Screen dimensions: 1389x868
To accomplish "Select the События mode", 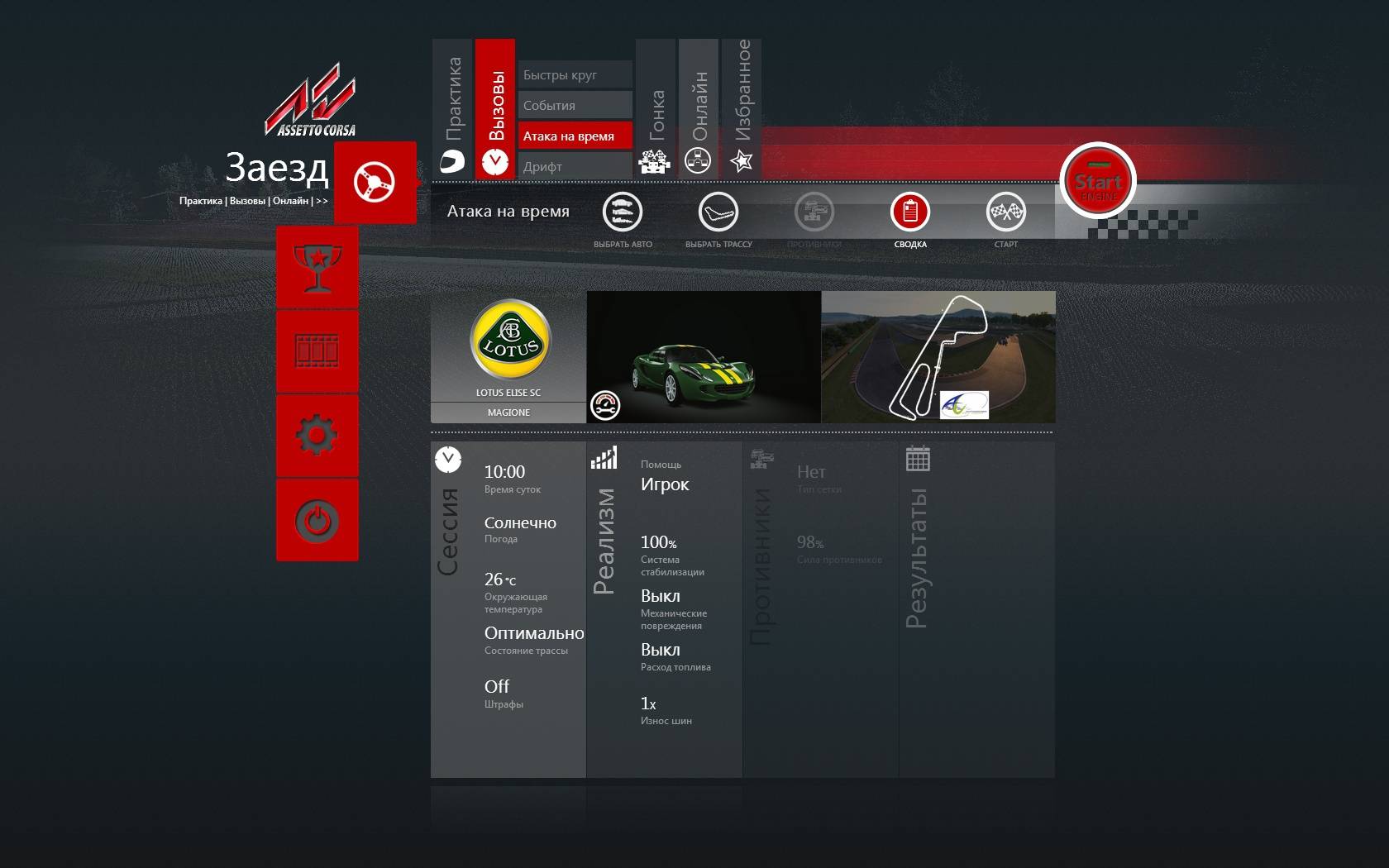I will [575, 106].
